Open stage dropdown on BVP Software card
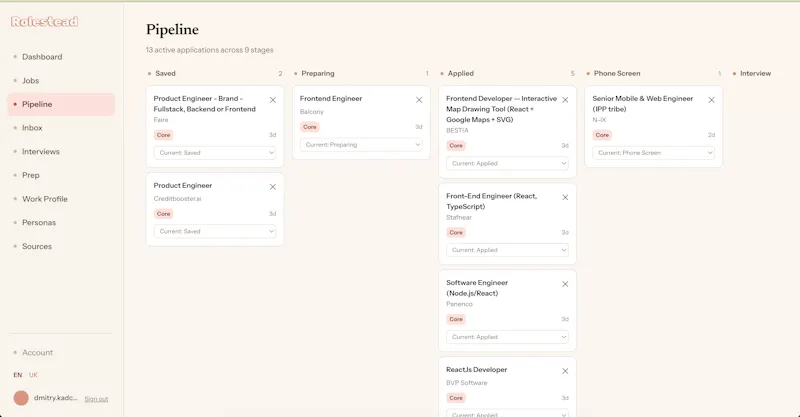The width and height of the screenshot is (800, 417). tap(507, 413)
